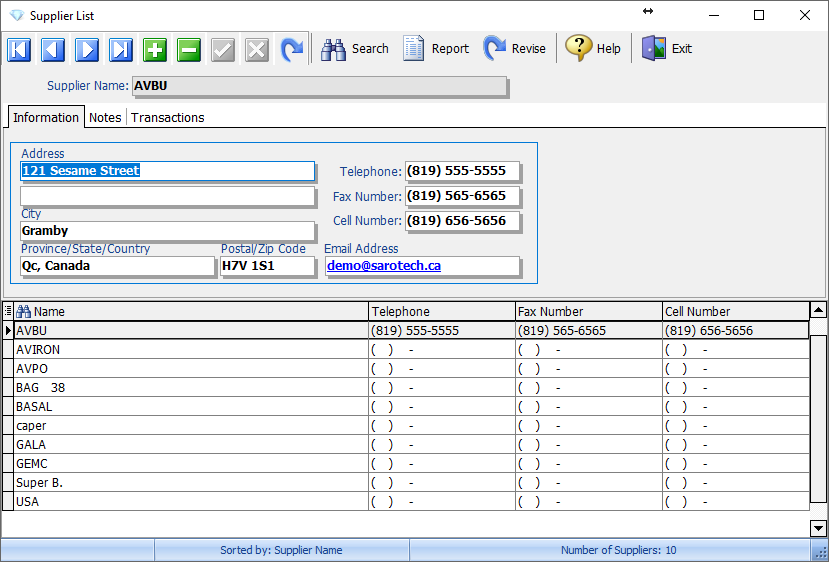Image resolution: width=829 pixels, height=562 pixels.
Task: Exit the Supplier List window
Action: pos(667,48)
